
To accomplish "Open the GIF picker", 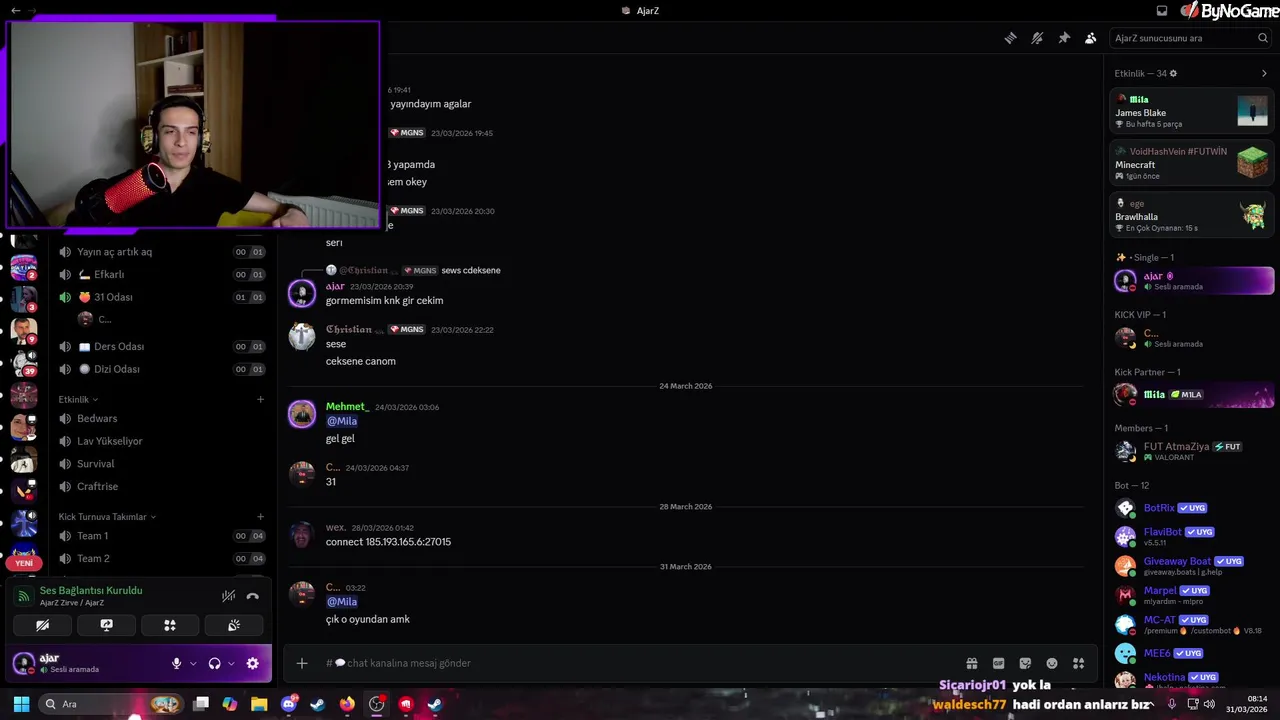I will pos(998,663).
